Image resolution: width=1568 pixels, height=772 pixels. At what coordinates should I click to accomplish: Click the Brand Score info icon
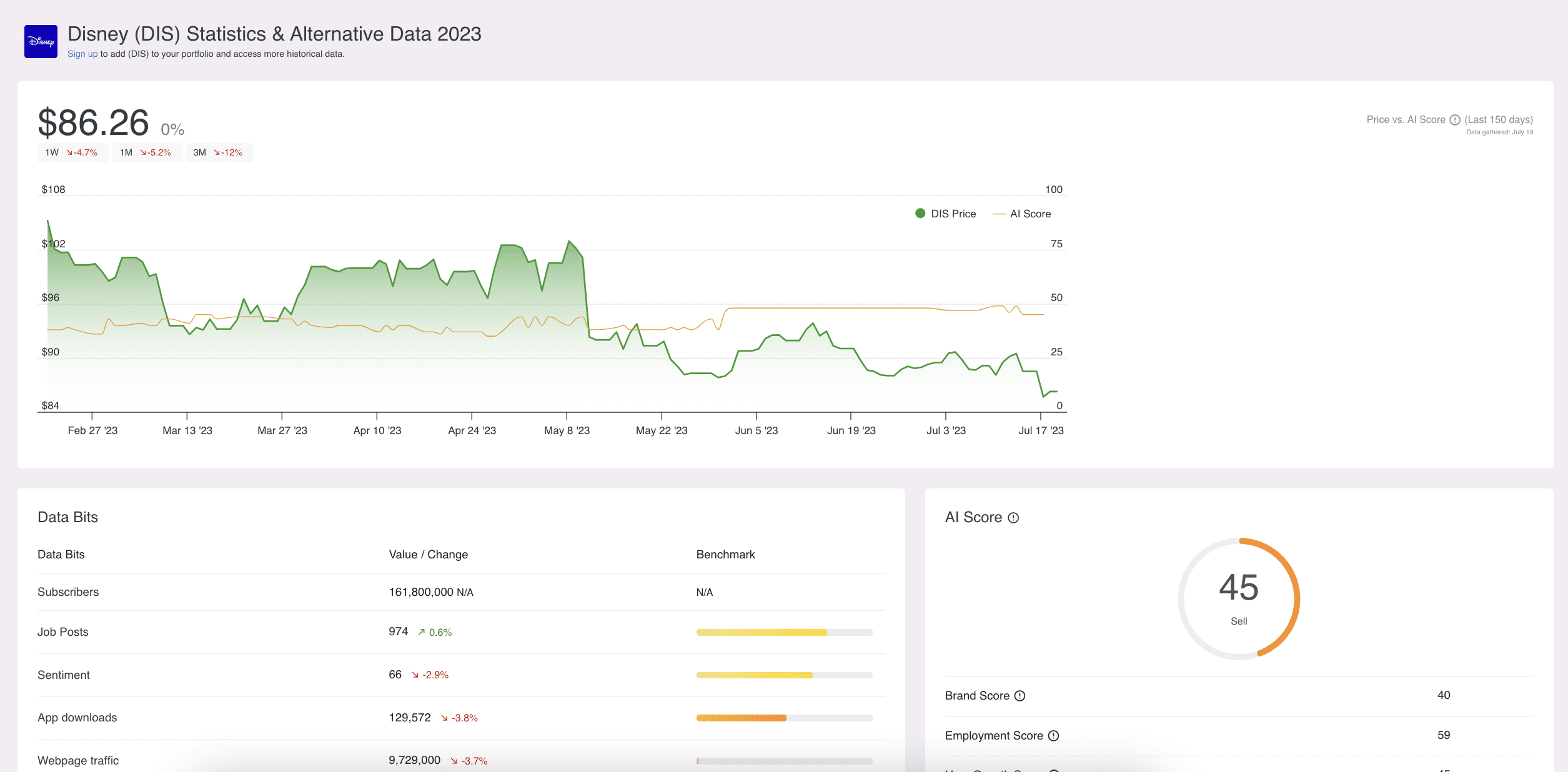(x=1020, y=696)
